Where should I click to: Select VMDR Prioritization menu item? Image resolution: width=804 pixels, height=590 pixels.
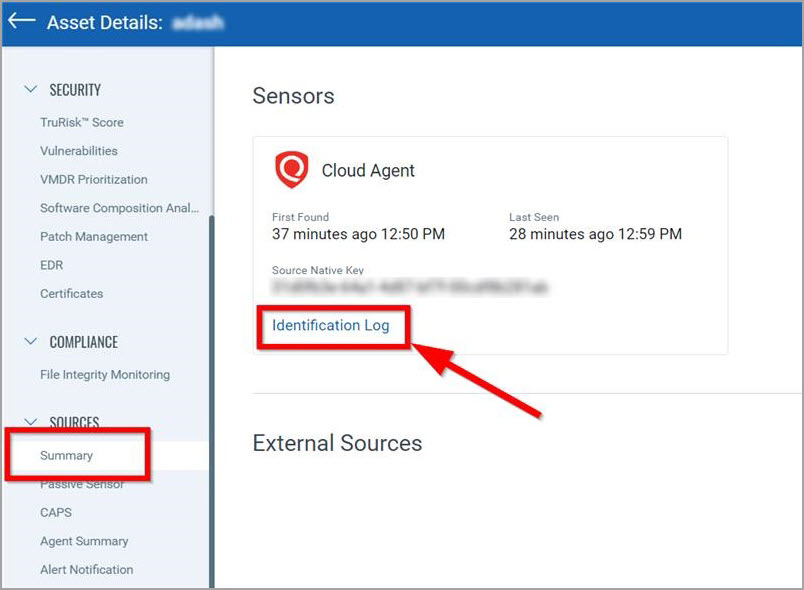tap(94, 179)
